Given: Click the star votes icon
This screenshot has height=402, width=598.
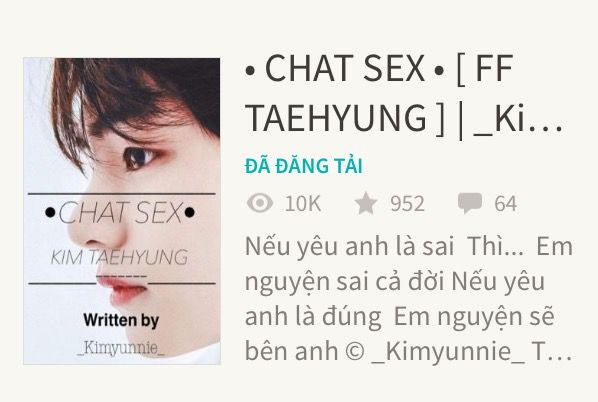Looking at the screenshot, I should 365,203.
